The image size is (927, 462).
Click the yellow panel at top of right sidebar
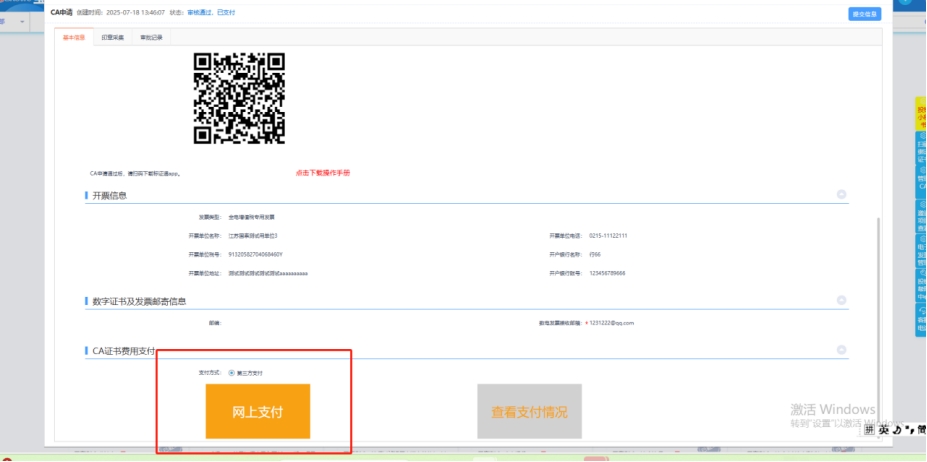[x=920, y=116]
